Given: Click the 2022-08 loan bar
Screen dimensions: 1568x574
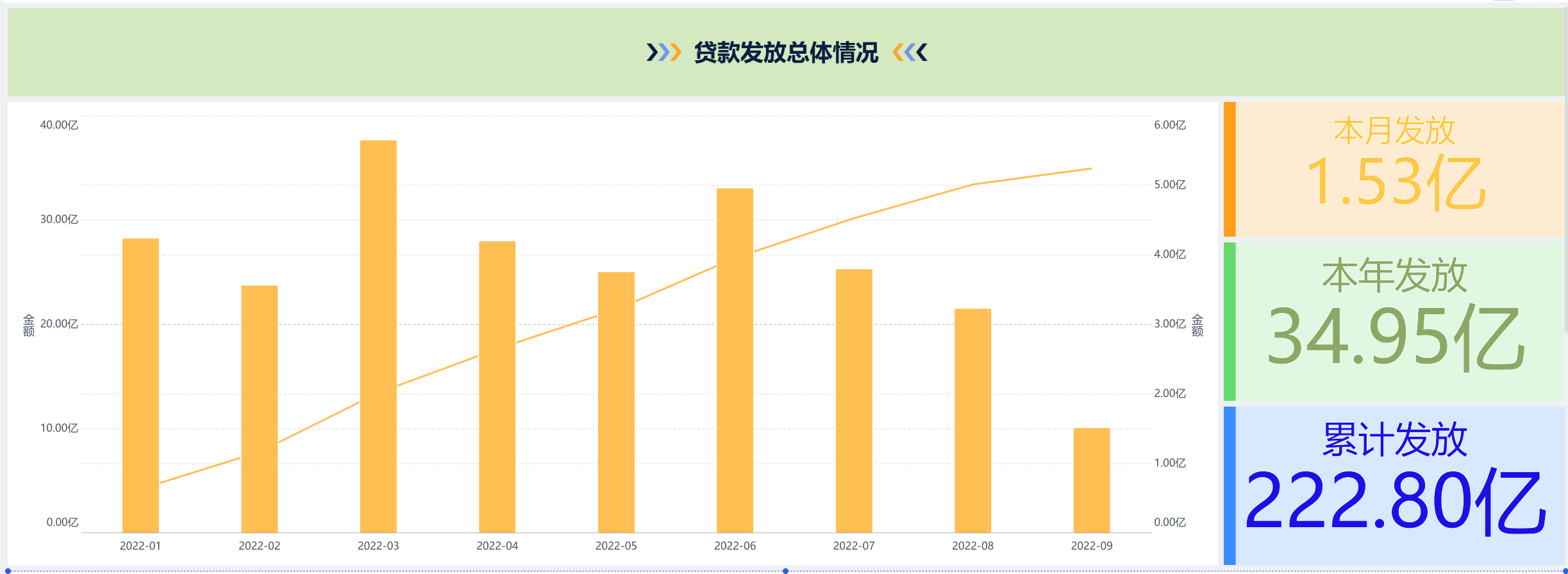Looking at the screenshot, I should 973,421.
